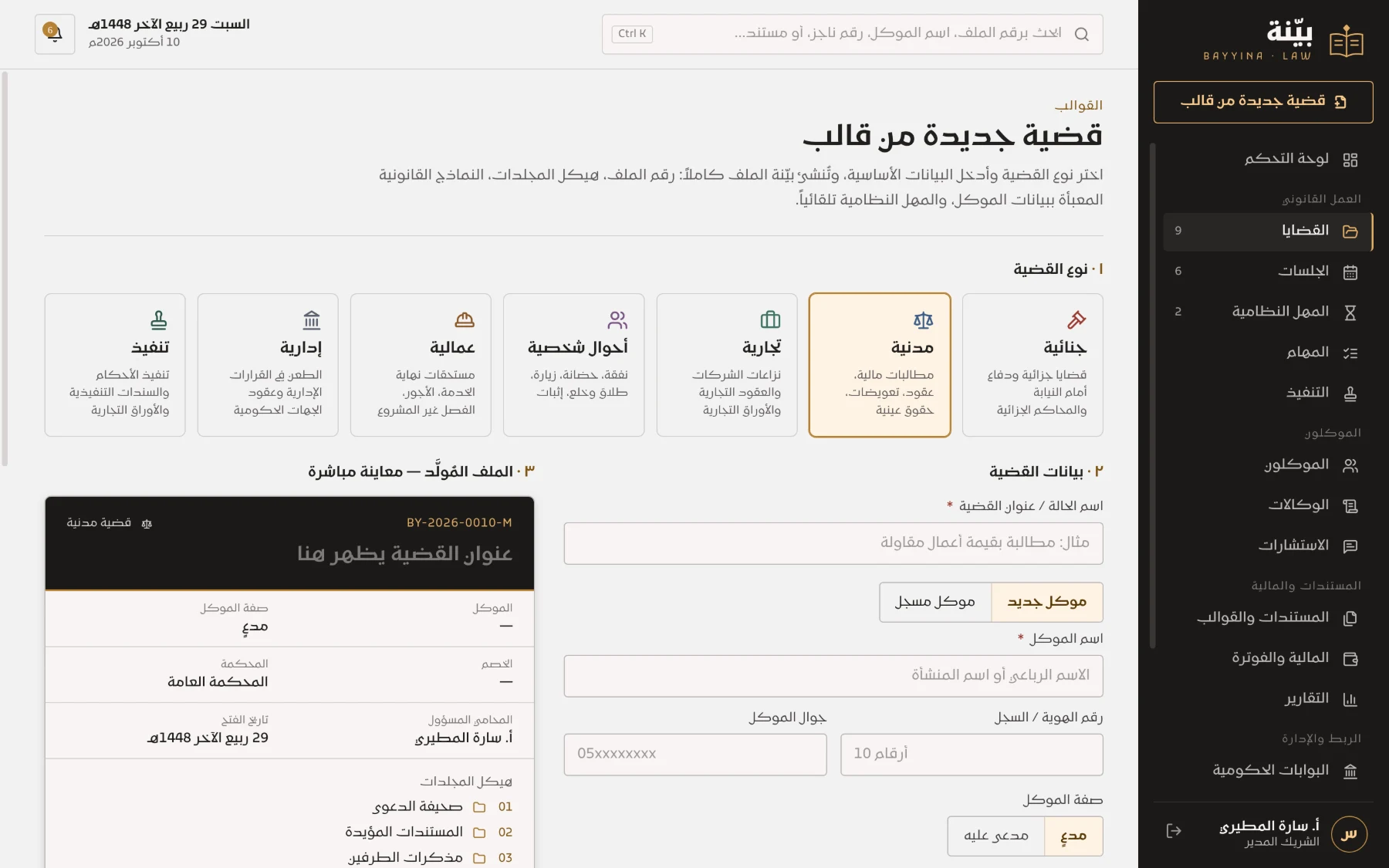Focus the جوال الموكل input field
The image size is (1389, 868).
pyautogui.click(x=695, y=755)
